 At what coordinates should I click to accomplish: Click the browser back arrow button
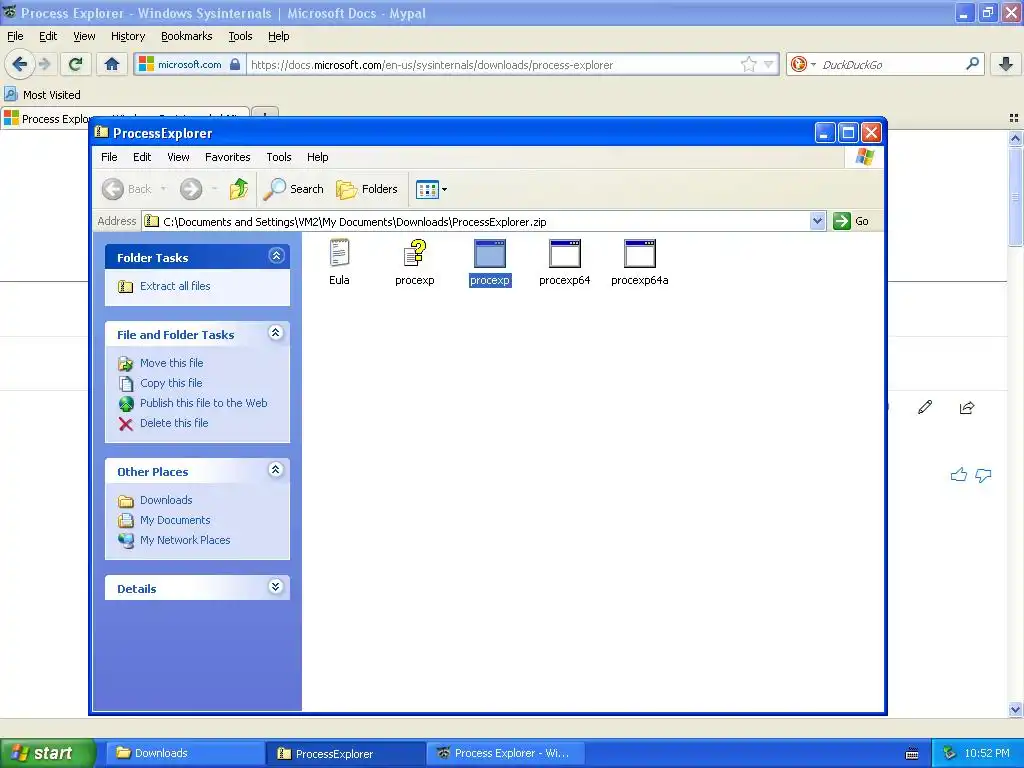pos(20,64)
